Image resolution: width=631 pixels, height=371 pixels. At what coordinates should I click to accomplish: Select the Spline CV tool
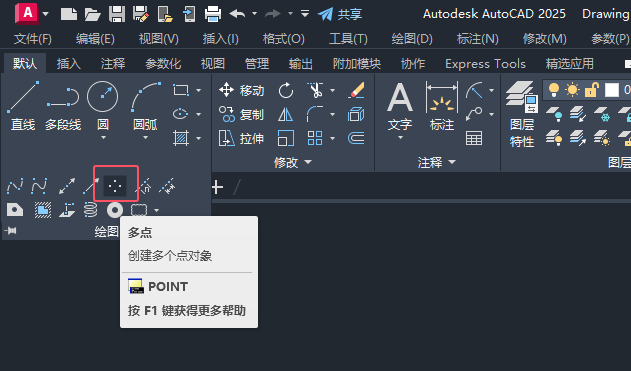(39, 186)
